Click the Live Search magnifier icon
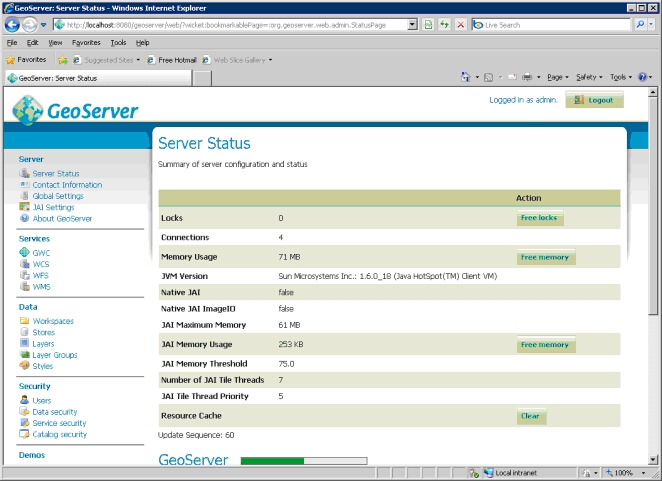The image size is (662, 481). coord(640,24)
